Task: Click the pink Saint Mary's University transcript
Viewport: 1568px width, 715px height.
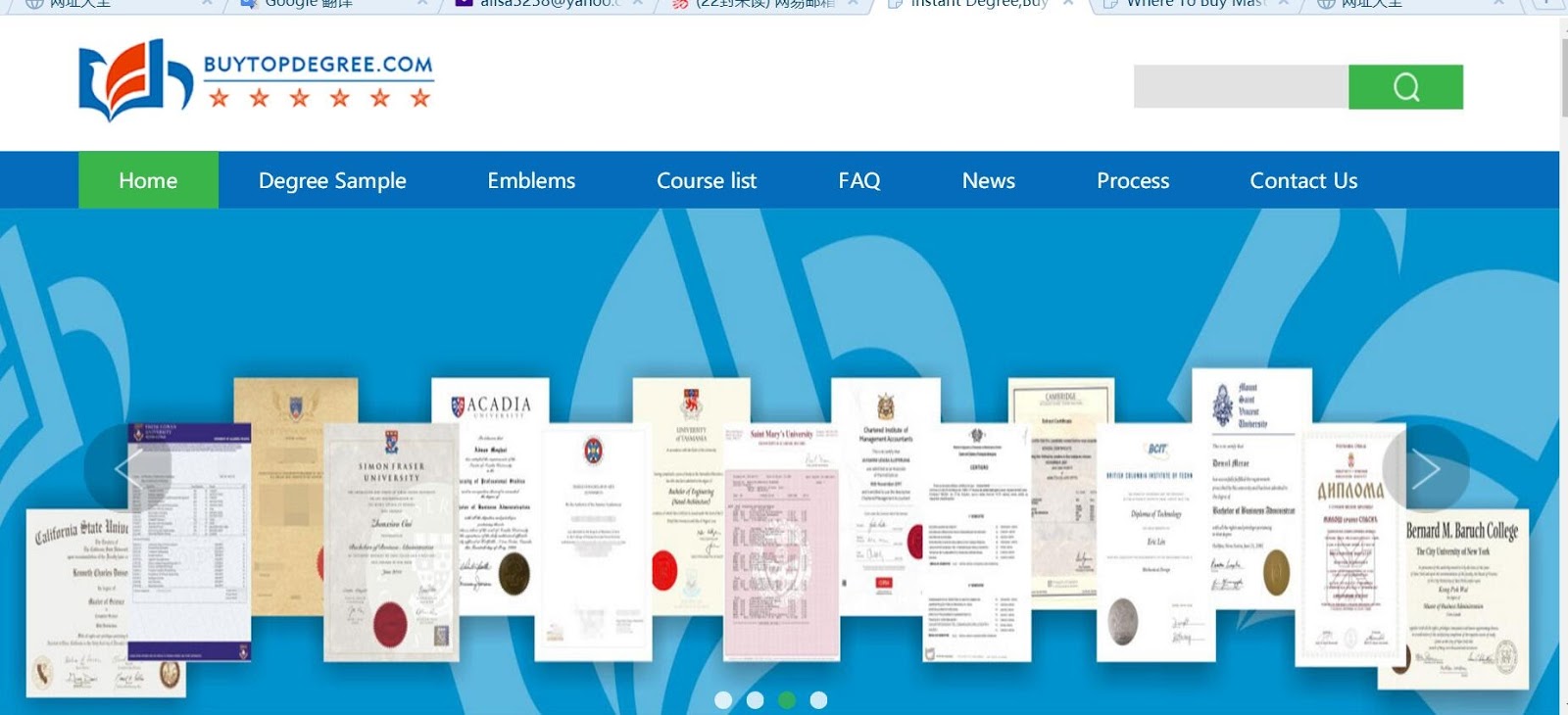Action: coord(781,542)
